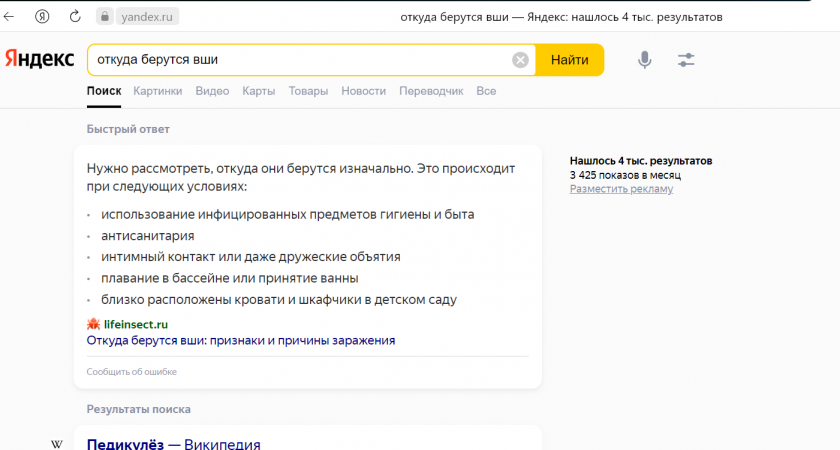Switch to the Видео tab
The width and height of the screenshot is (840, 450).
212,91
